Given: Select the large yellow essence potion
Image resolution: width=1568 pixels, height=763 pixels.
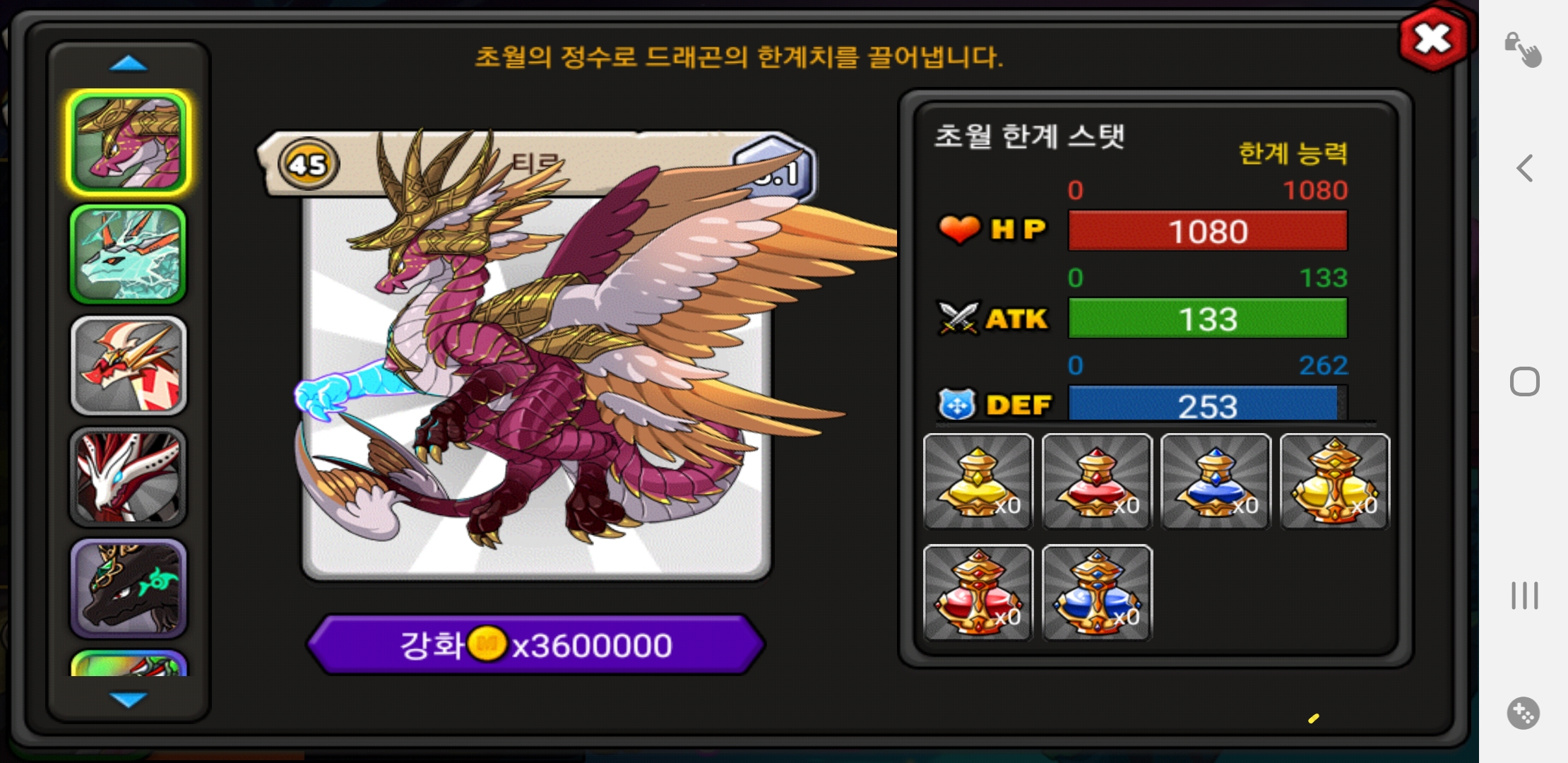Looking at the screenshot, I should click(x=1334, y=482).
